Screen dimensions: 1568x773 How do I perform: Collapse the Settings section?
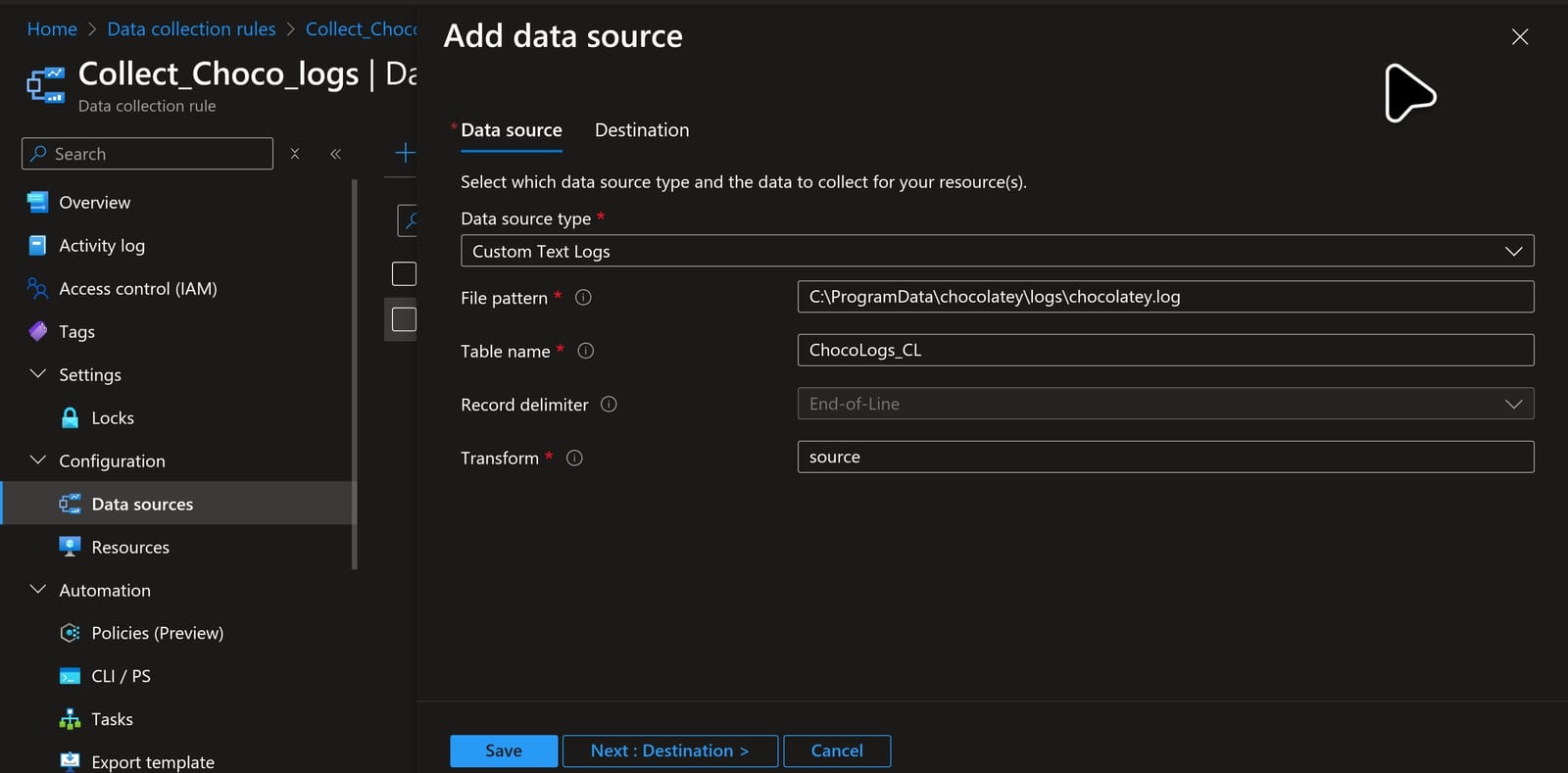tap(38, 374)
